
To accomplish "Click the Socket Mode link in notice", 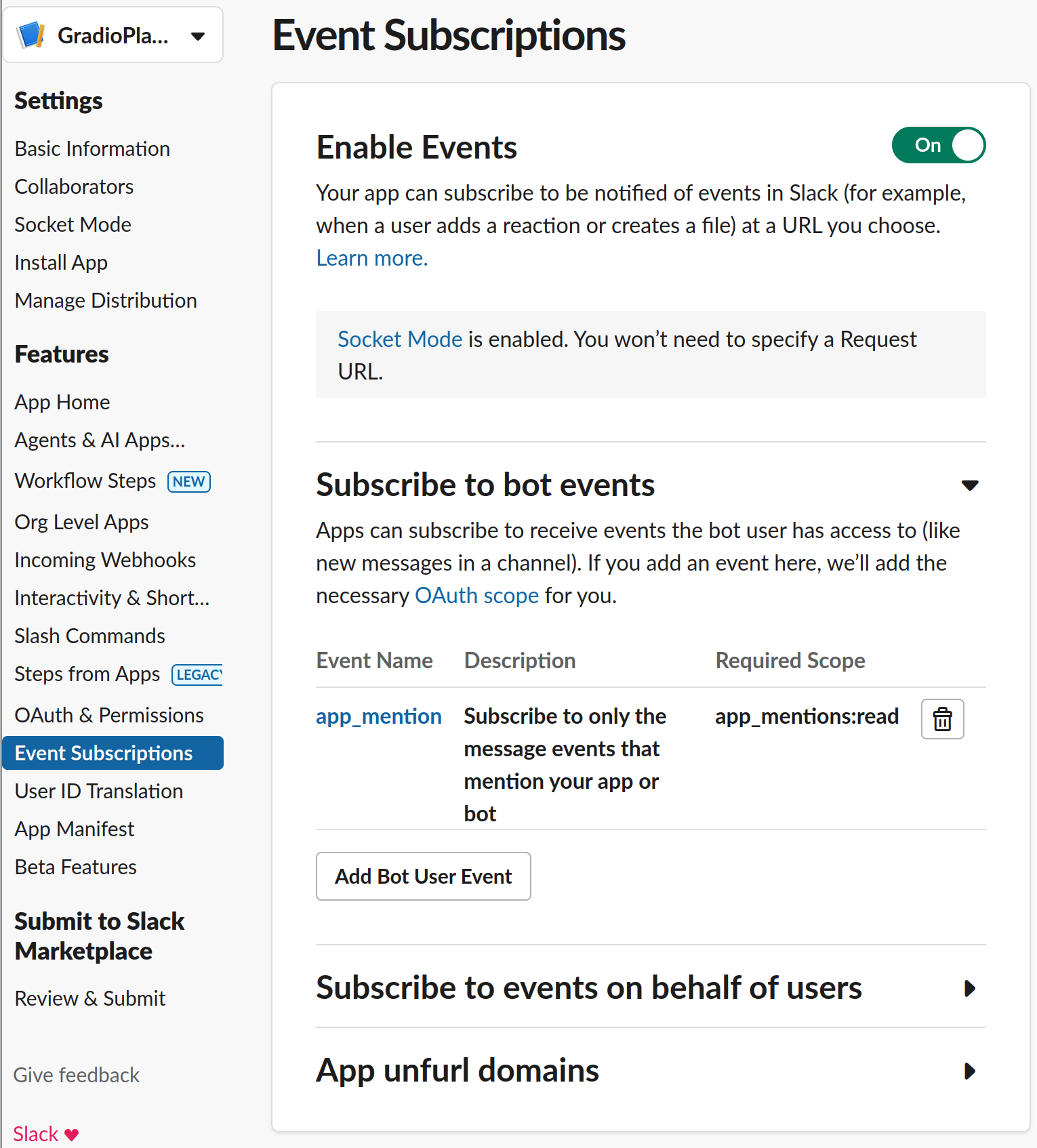I will (400, 340).
